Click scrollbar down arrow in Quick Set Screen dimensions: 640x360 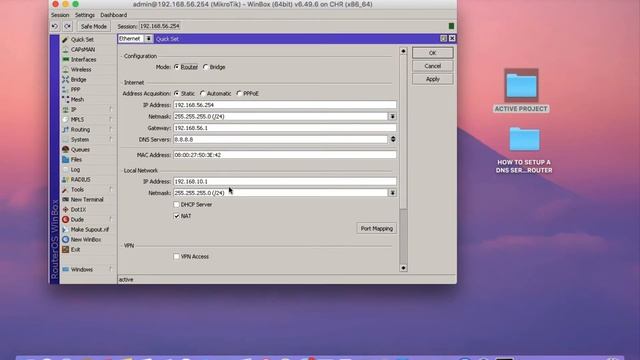pyautogui.click(x=403, y=268)
